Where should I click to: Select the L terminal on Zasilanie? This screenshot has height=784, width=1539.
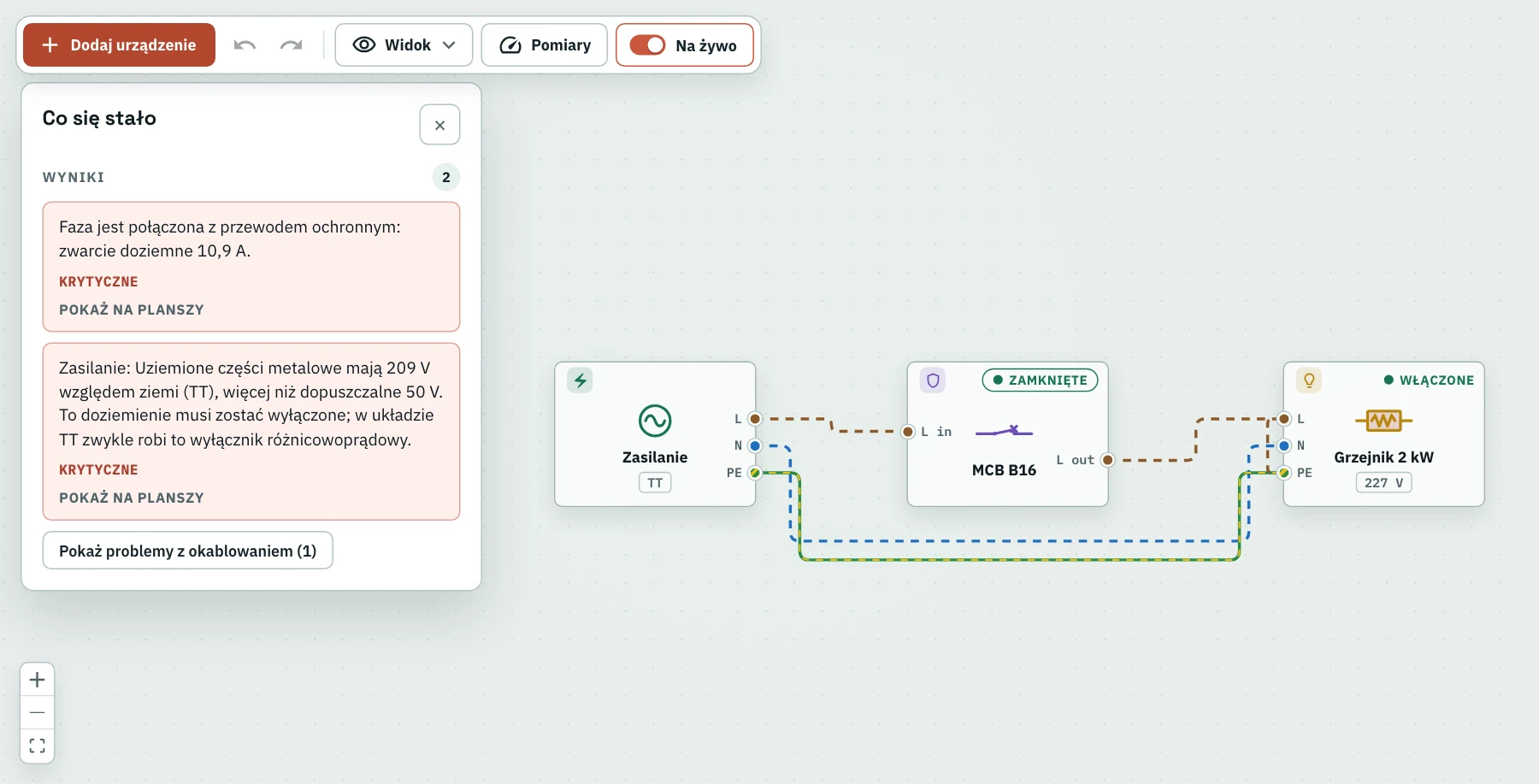coord(755,419)
